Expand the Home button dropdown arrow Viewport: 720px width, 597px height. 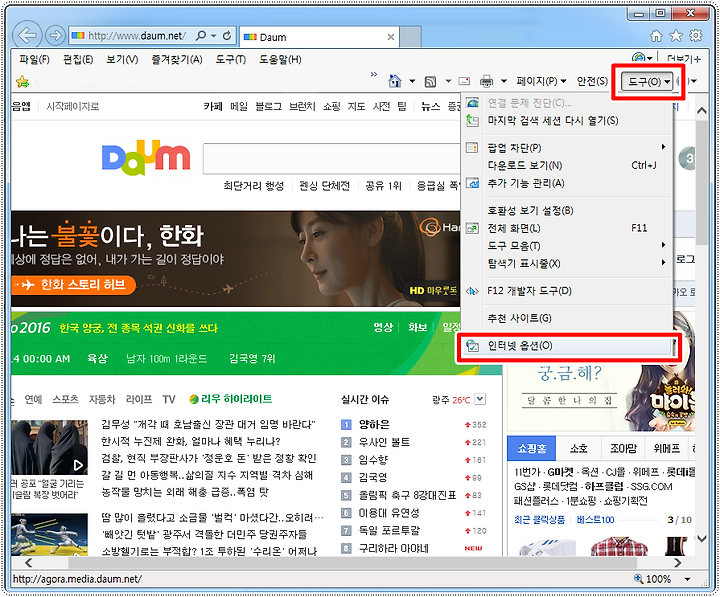click(x=412, y=81)
